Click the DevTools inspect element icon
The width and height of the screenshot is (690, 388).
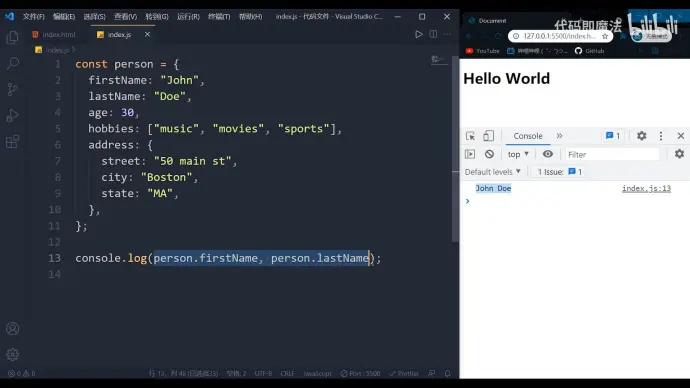[x=470, y=136]
